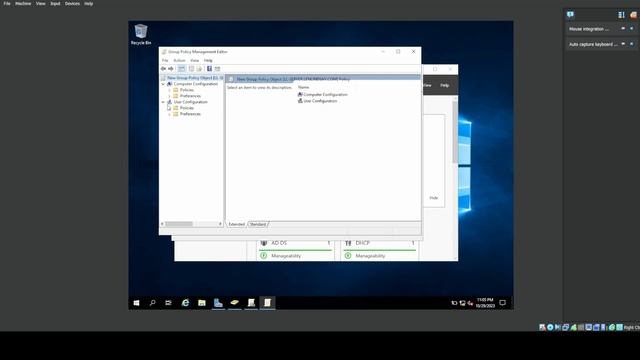Open the editor's Help menu
The height and width of the screenshot is (360, 640).
click(208, 60)
